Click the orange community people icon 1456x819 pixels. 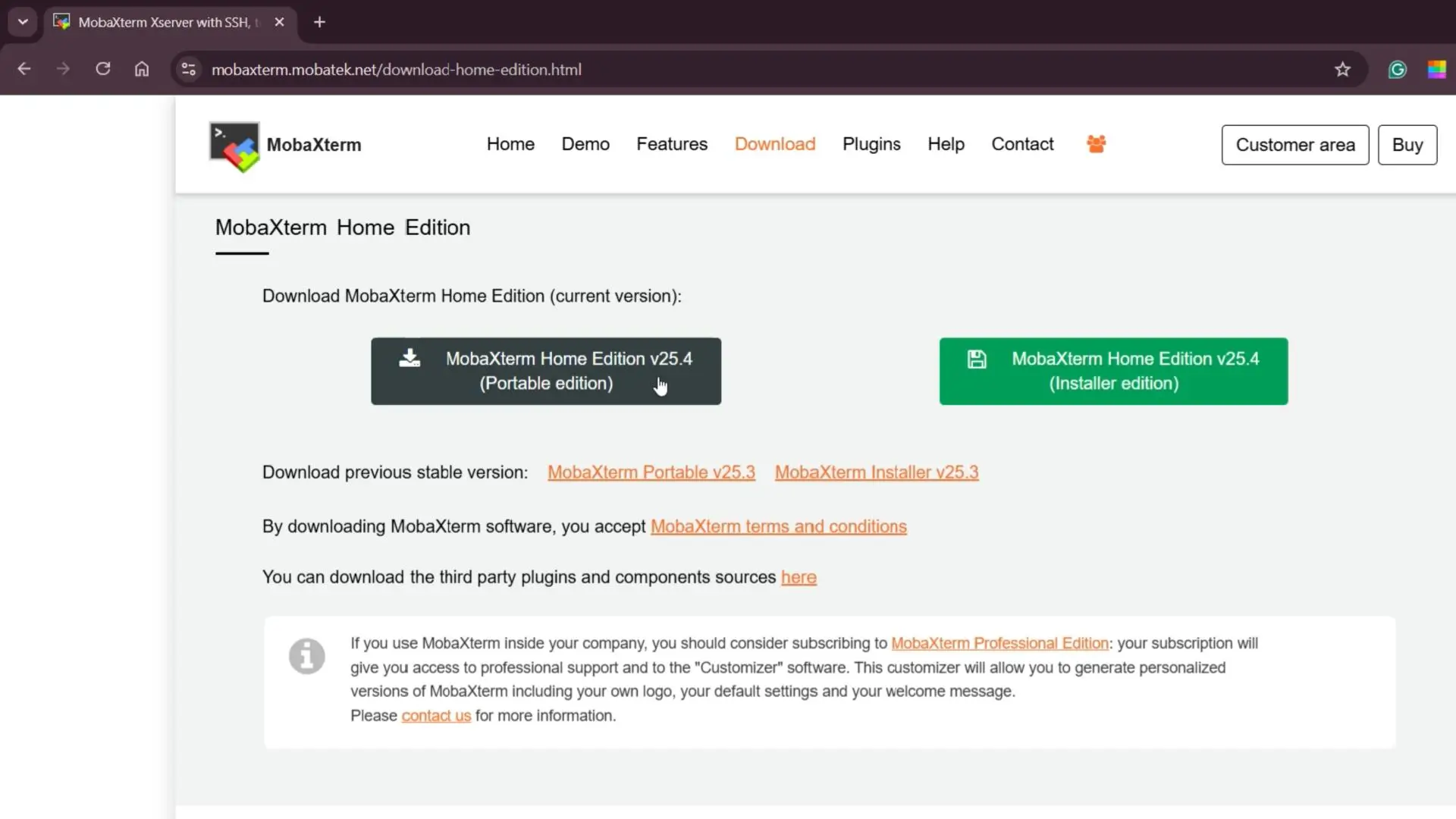(x=1096, y=144)
